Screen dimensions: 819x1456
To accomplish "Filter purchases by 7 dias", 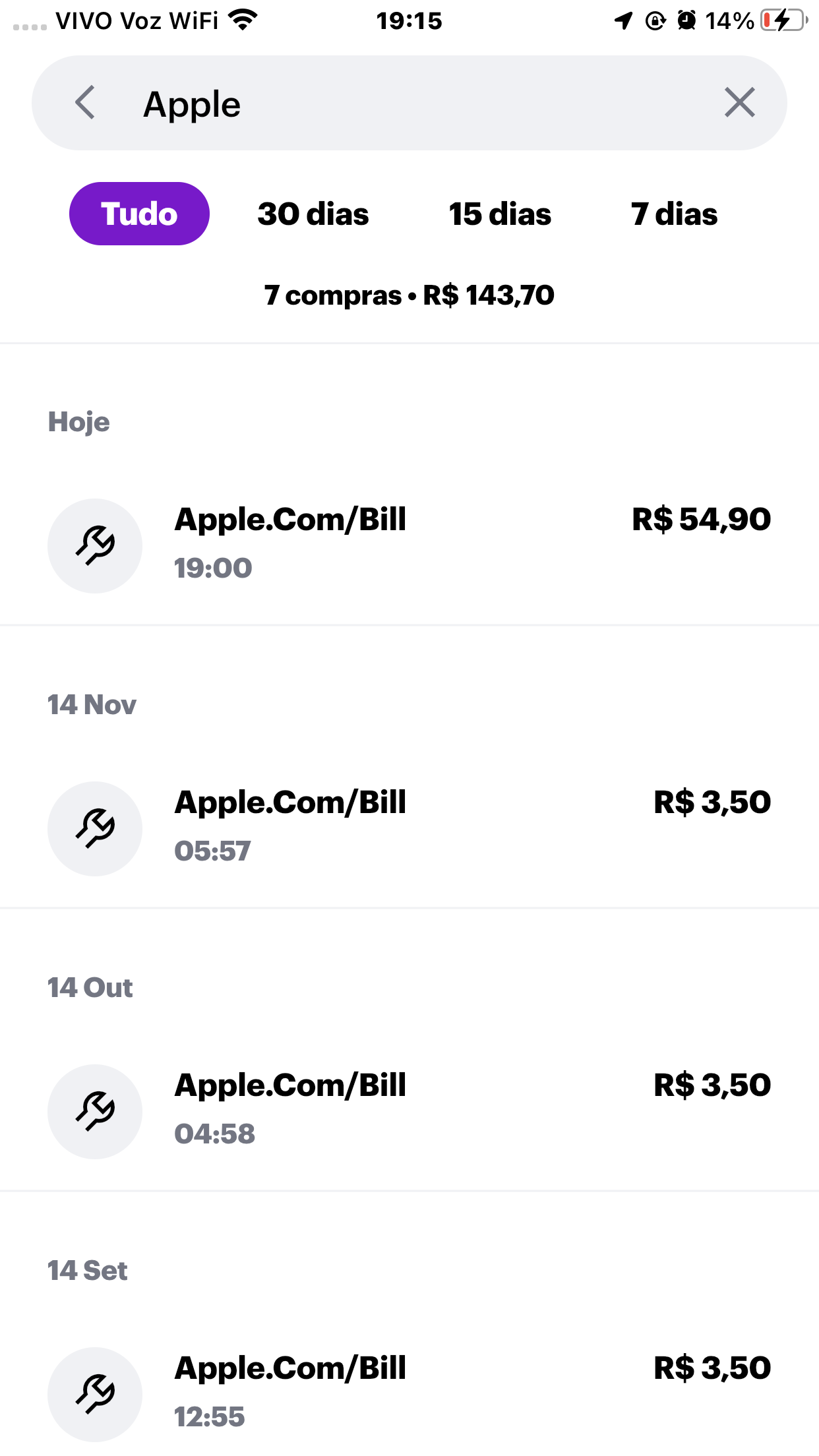I will [674, 214].
